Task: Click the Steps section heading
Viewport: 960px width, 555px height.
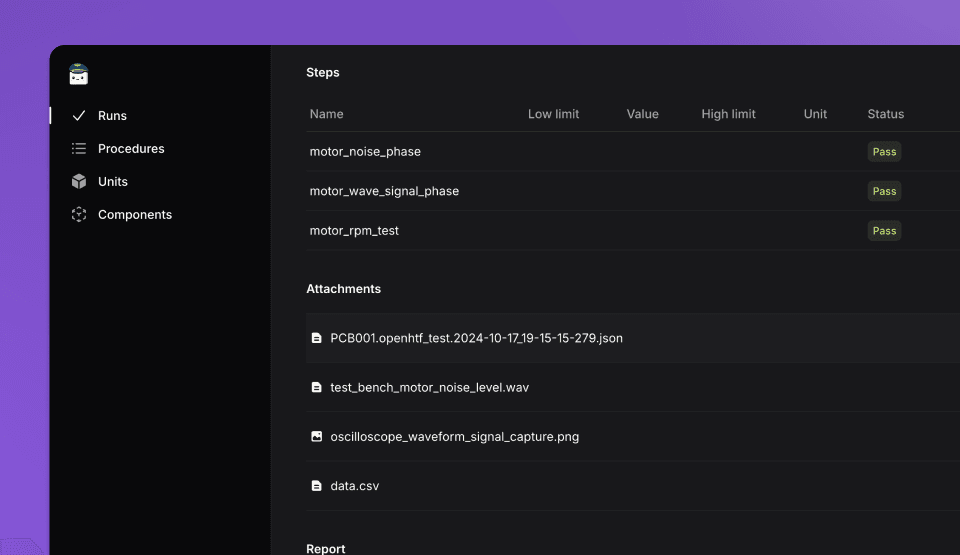Action: tap(323, 72)
